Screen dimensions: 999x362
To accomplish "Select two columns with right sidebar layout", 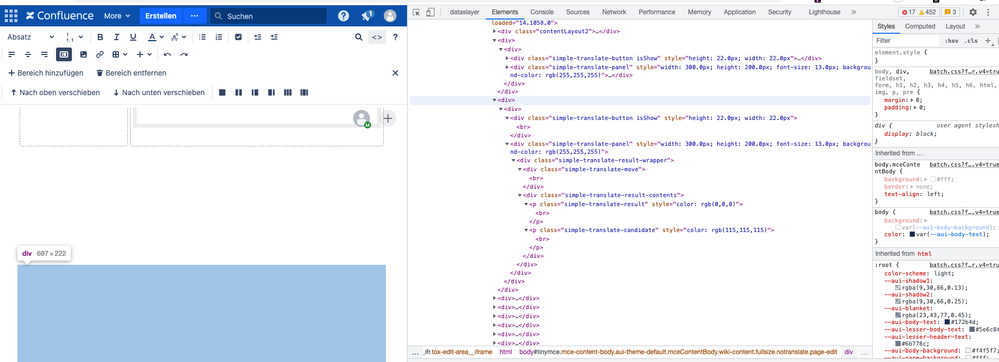I will 271,92.
